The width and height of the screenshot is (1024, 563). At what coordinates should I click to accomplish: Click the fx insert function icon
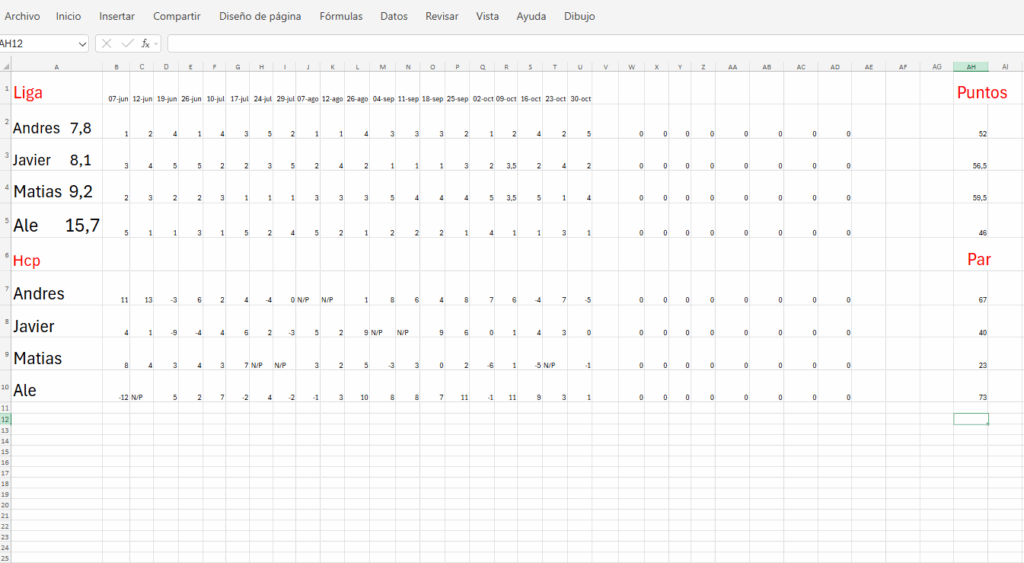(x=145, y=43)
